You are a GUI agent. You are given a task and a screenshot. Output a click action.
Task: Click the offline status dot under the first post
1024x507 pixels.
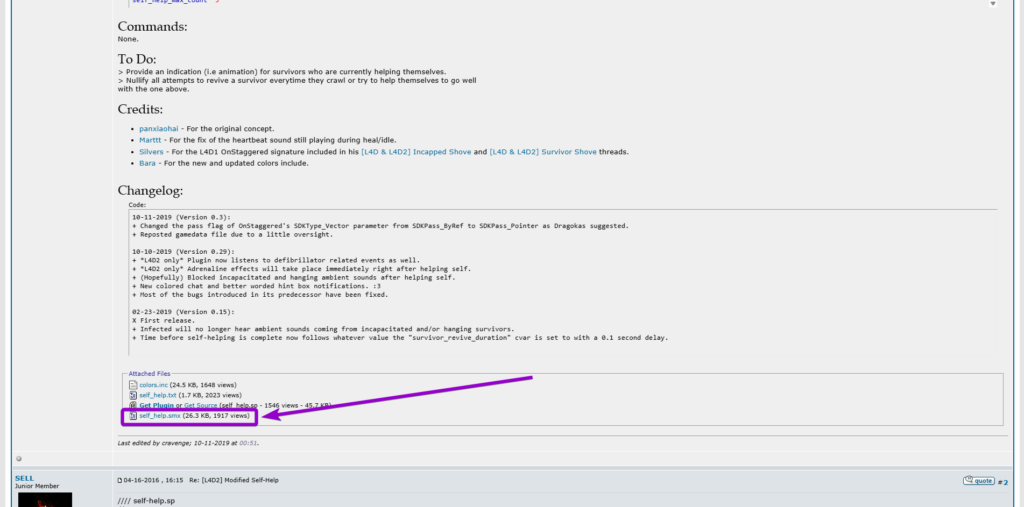coord(18,459)
